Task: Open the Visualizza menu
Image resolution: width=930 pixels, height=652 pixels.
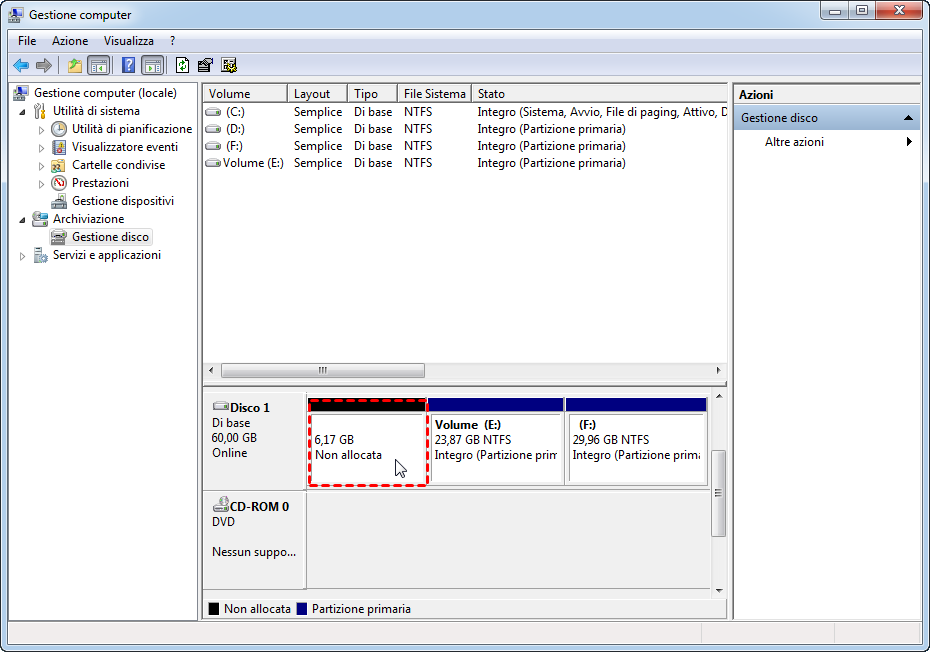Action: 129,41
